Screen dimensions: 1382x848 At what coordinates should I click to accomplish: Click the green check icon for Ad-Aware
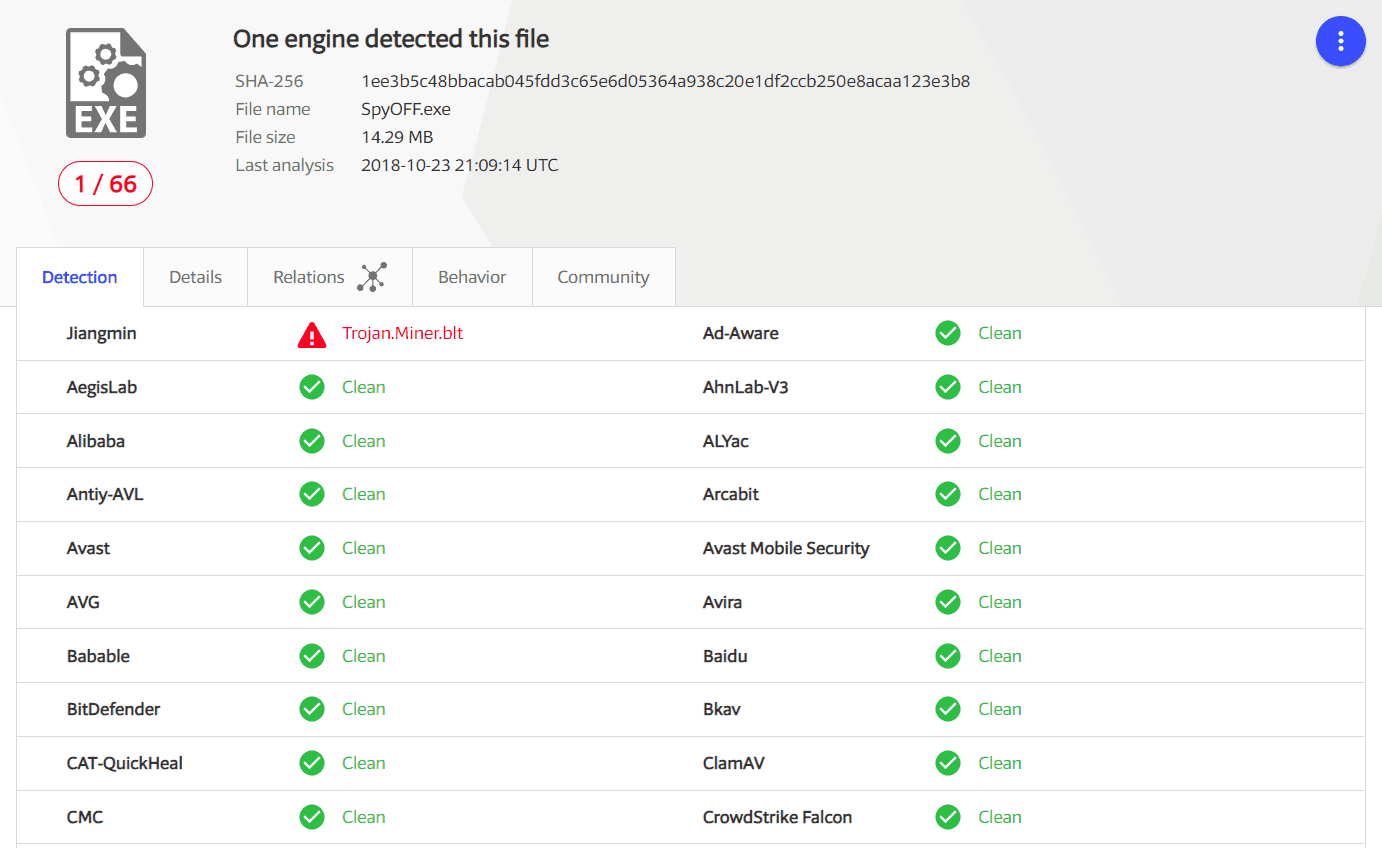tap(948, 333)
